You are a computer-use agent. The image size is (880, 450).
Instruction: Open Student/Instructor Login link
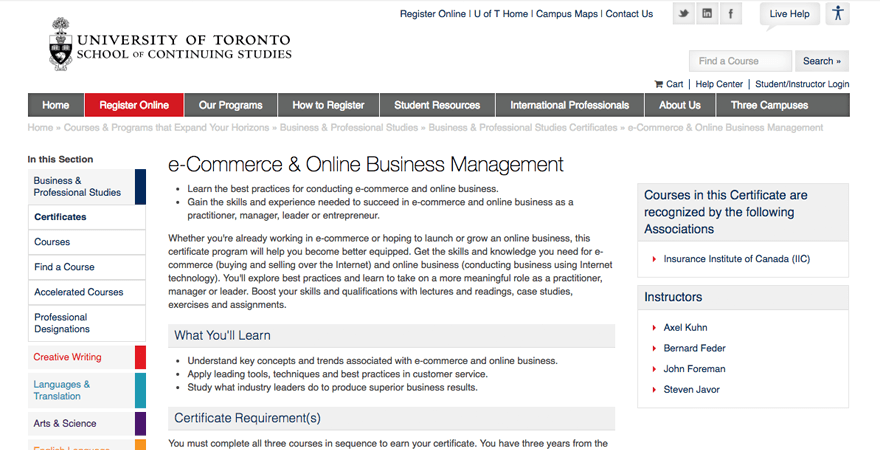(802, 84)
